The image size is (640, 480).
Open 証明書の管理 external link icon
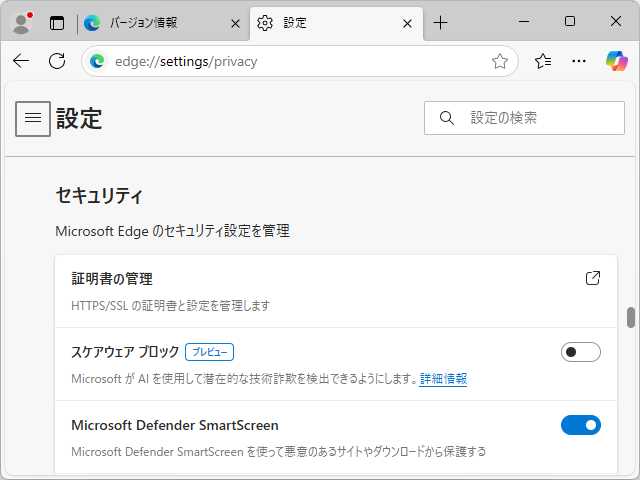(x=593, y=278)
